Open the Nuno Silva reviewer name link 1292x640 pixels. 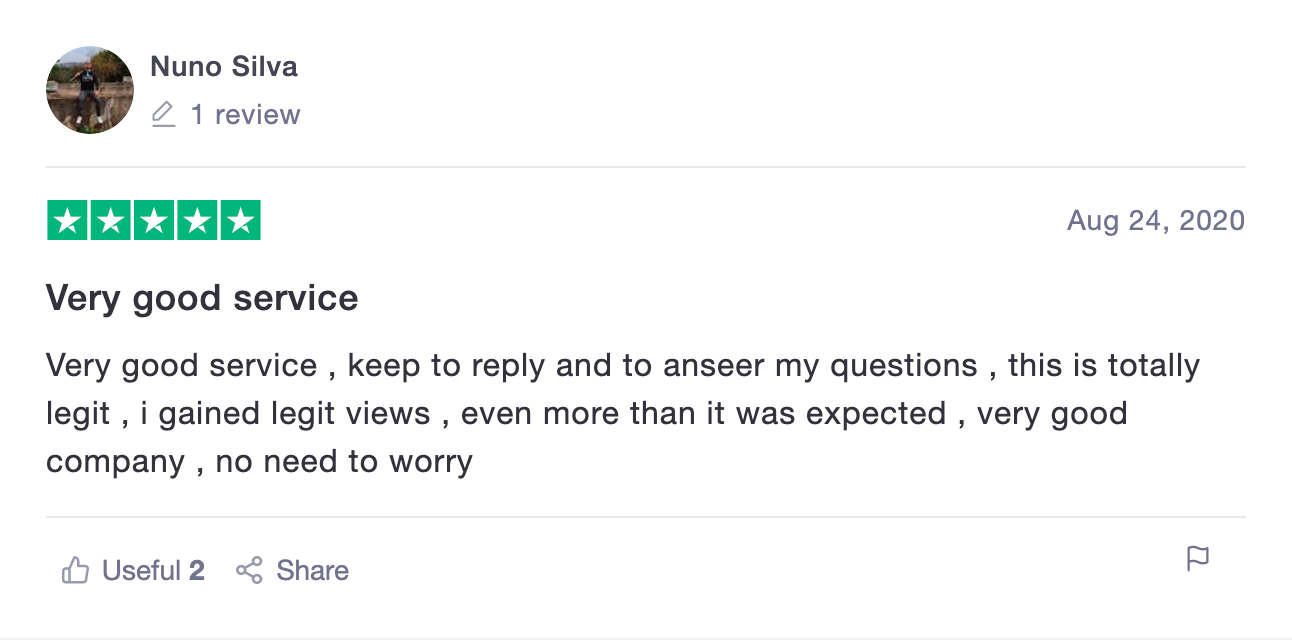[224, 67]
